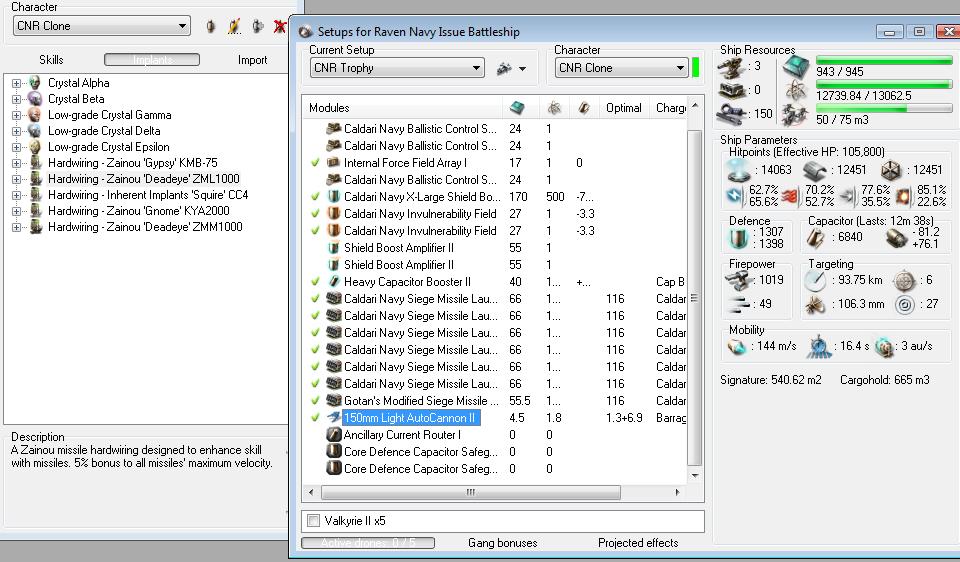
Task: Expand the Low-grade Crystal Delta node
Action: coord(17,131)
